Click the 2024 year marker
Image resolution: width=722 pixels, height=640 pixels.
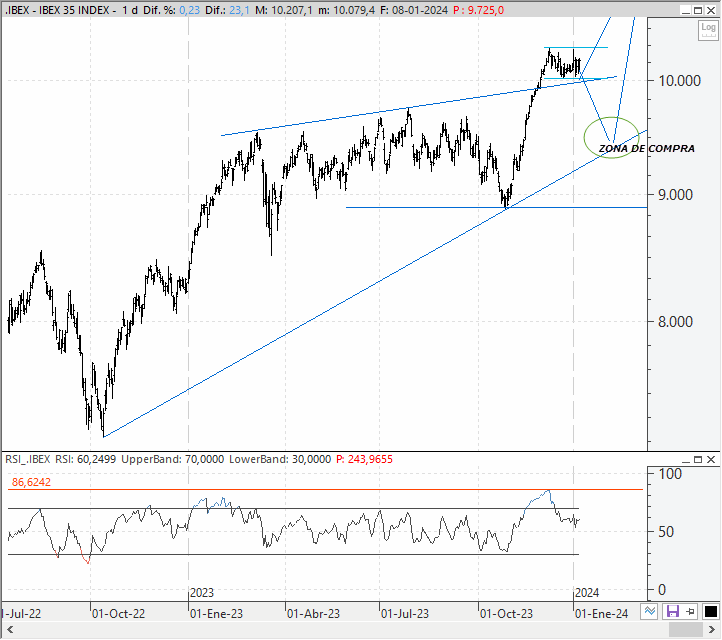pyautogui.click(x=587, y=593)
